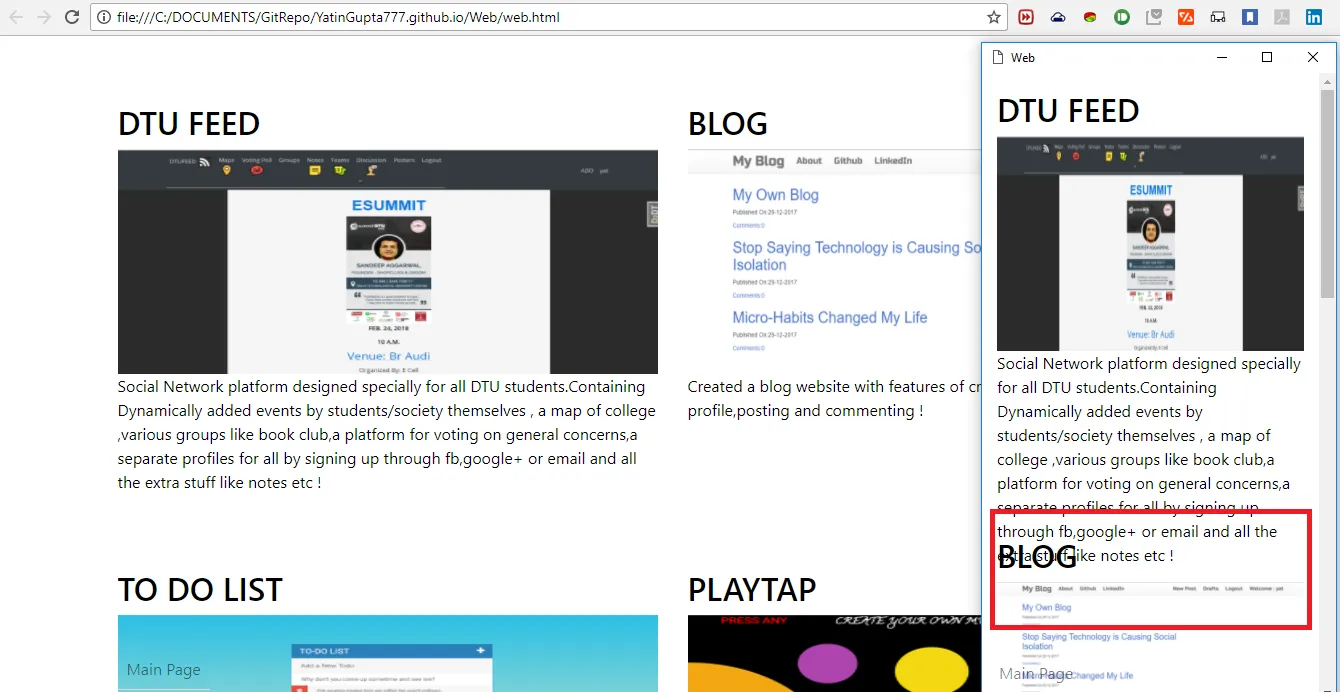Open the red and green ball extension

pos(1090,17)
